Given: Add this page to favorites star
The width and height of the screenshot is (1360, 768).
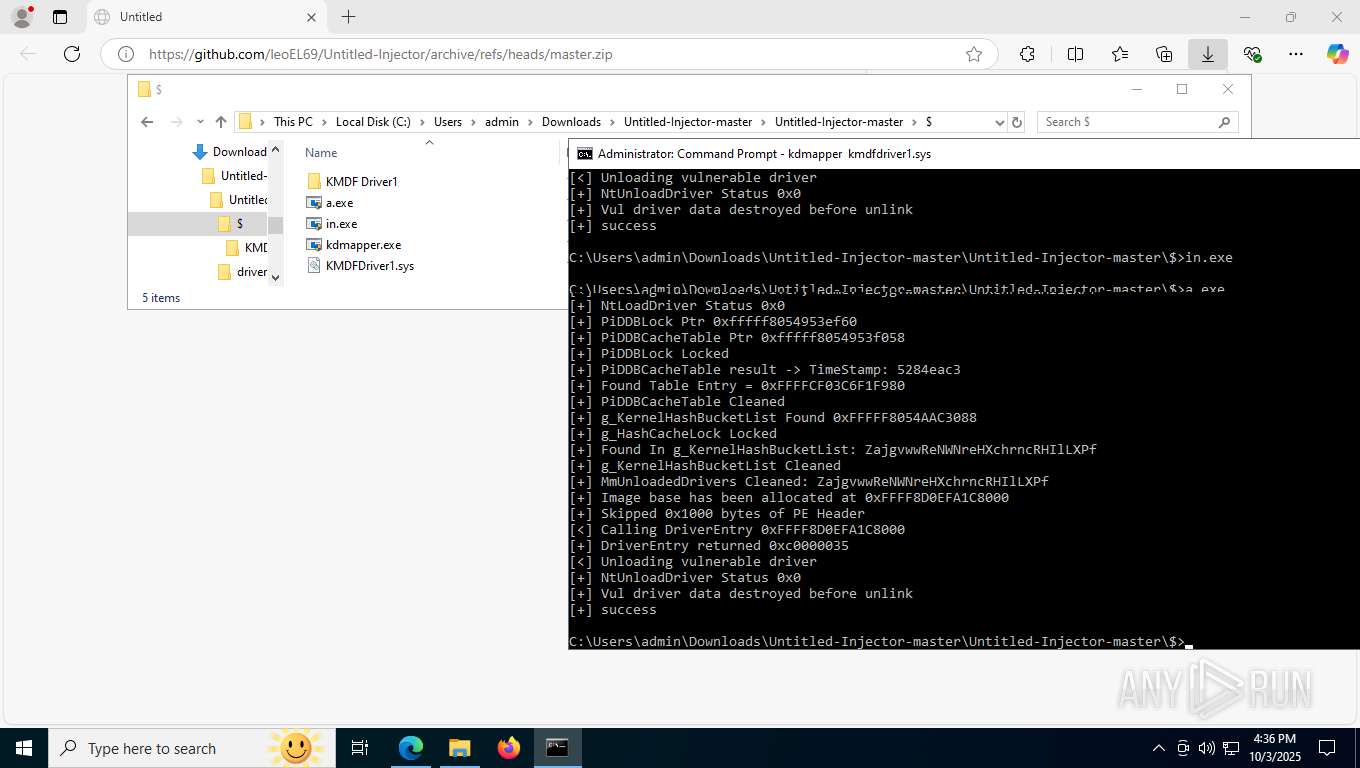Looking at the screenshot, I should coord(974,54).
